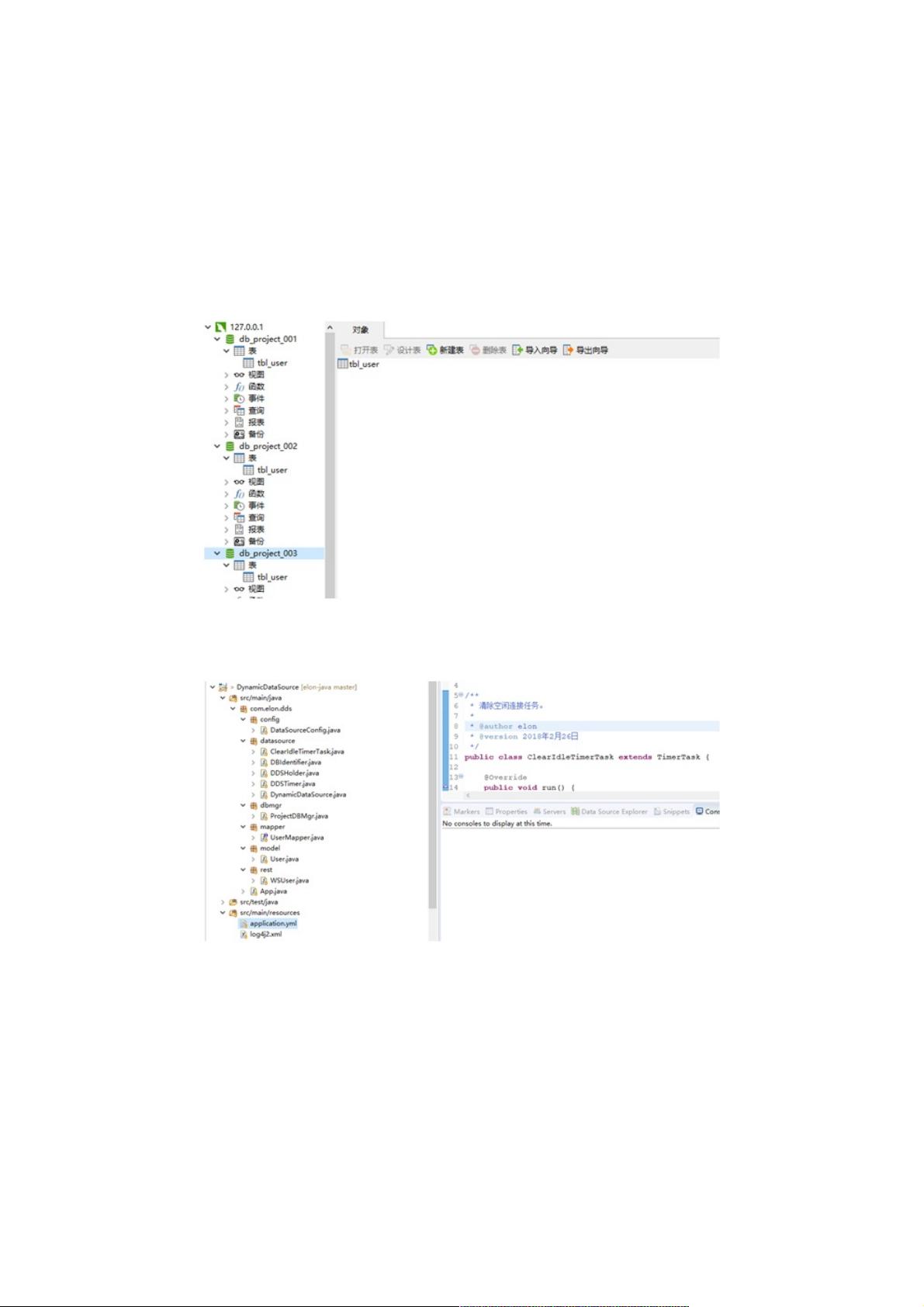The height and width of the screenshot is (1307, 924).
Task: Click the green db_project_003 database icon
Action: (x=230, y=553)
